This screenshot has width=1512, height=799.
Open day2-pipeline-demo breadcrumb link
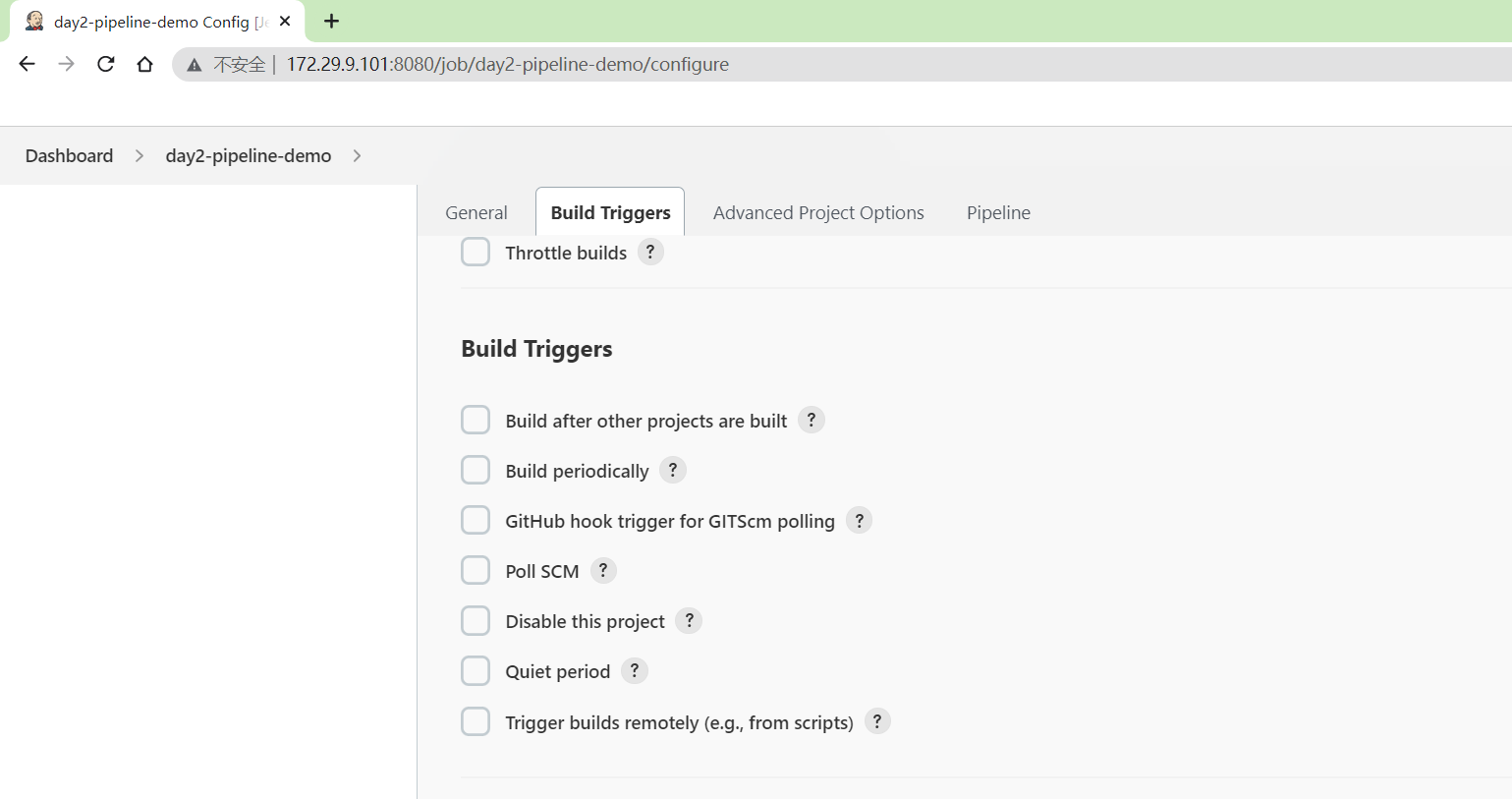(249, 155)
